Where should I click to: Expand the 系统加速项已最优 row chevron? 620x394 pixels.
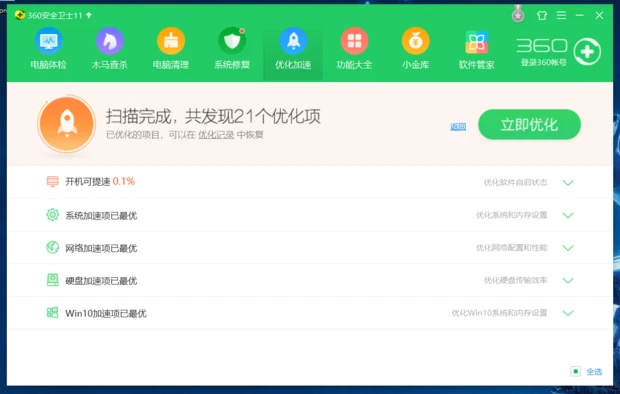[568, 215]
